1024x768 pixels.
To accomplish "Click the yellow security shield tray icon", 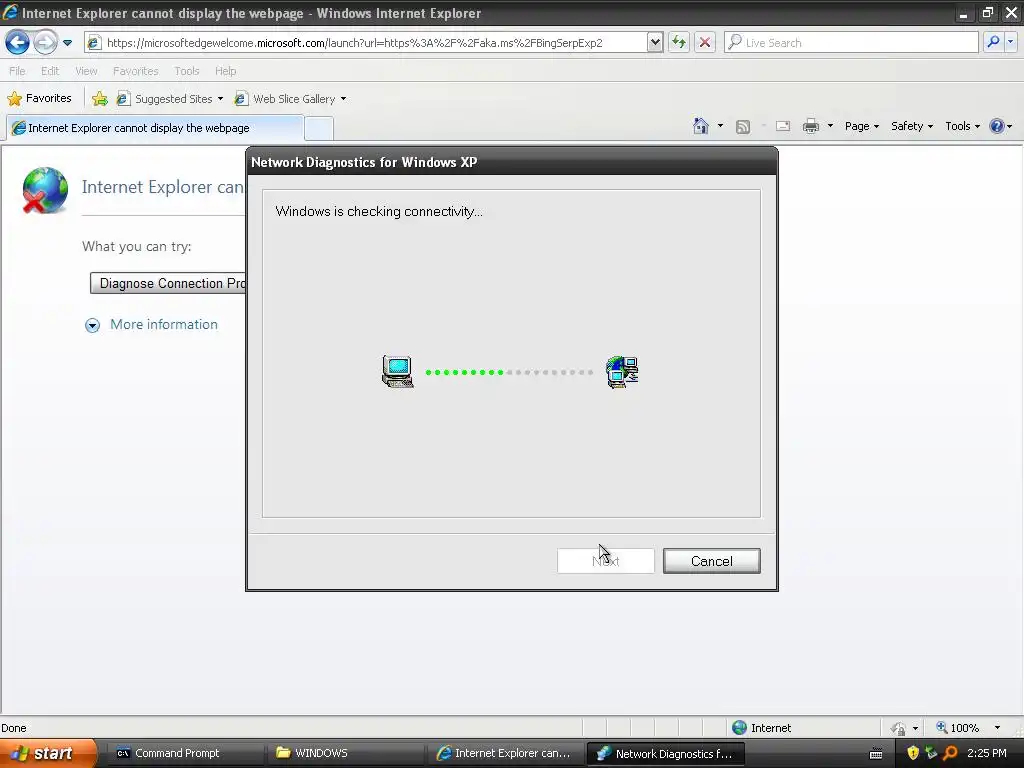I will click(x=913, y=753).
